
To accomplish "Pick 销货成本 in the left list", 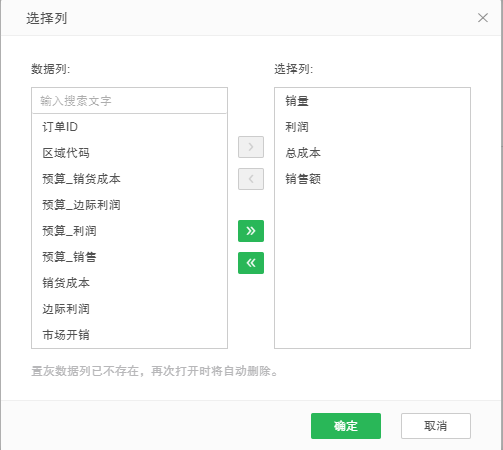I will pos(129,283).
